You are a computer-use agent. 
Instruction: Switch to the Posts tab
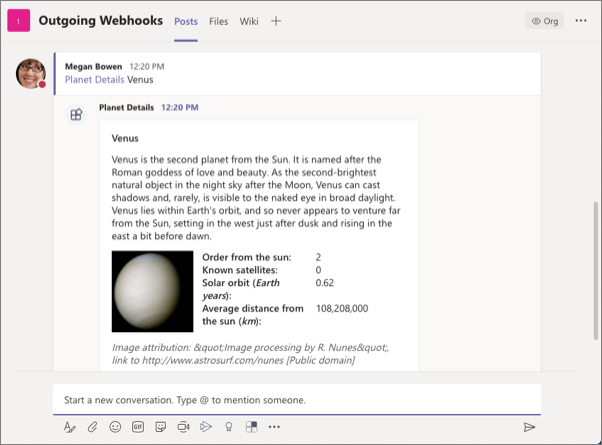pyautogui.click(x=186, y=22)
